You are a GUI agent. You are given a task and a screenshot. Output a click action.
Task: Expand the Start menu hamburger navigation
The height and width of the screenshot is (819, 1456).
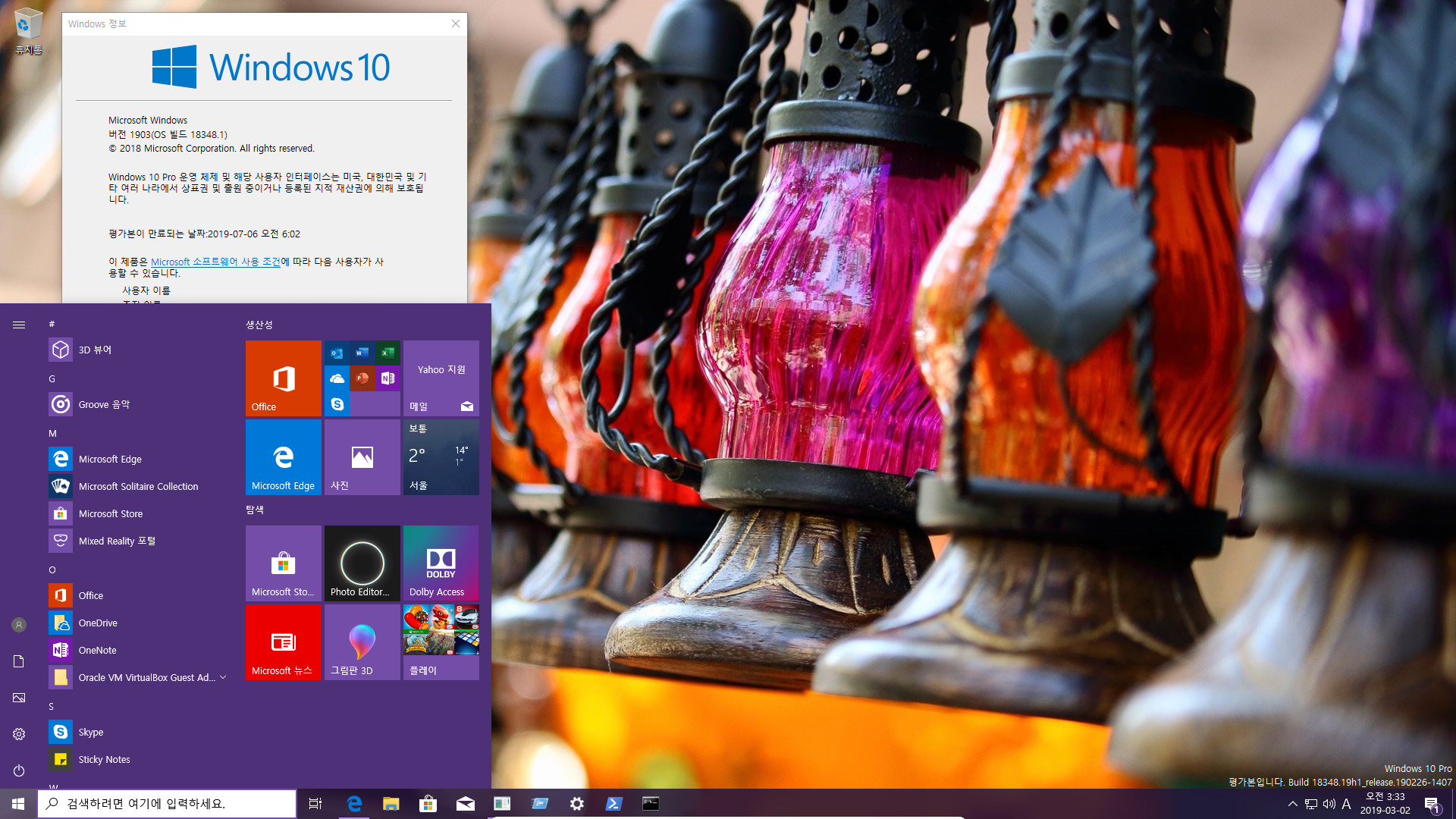[19, 325]
